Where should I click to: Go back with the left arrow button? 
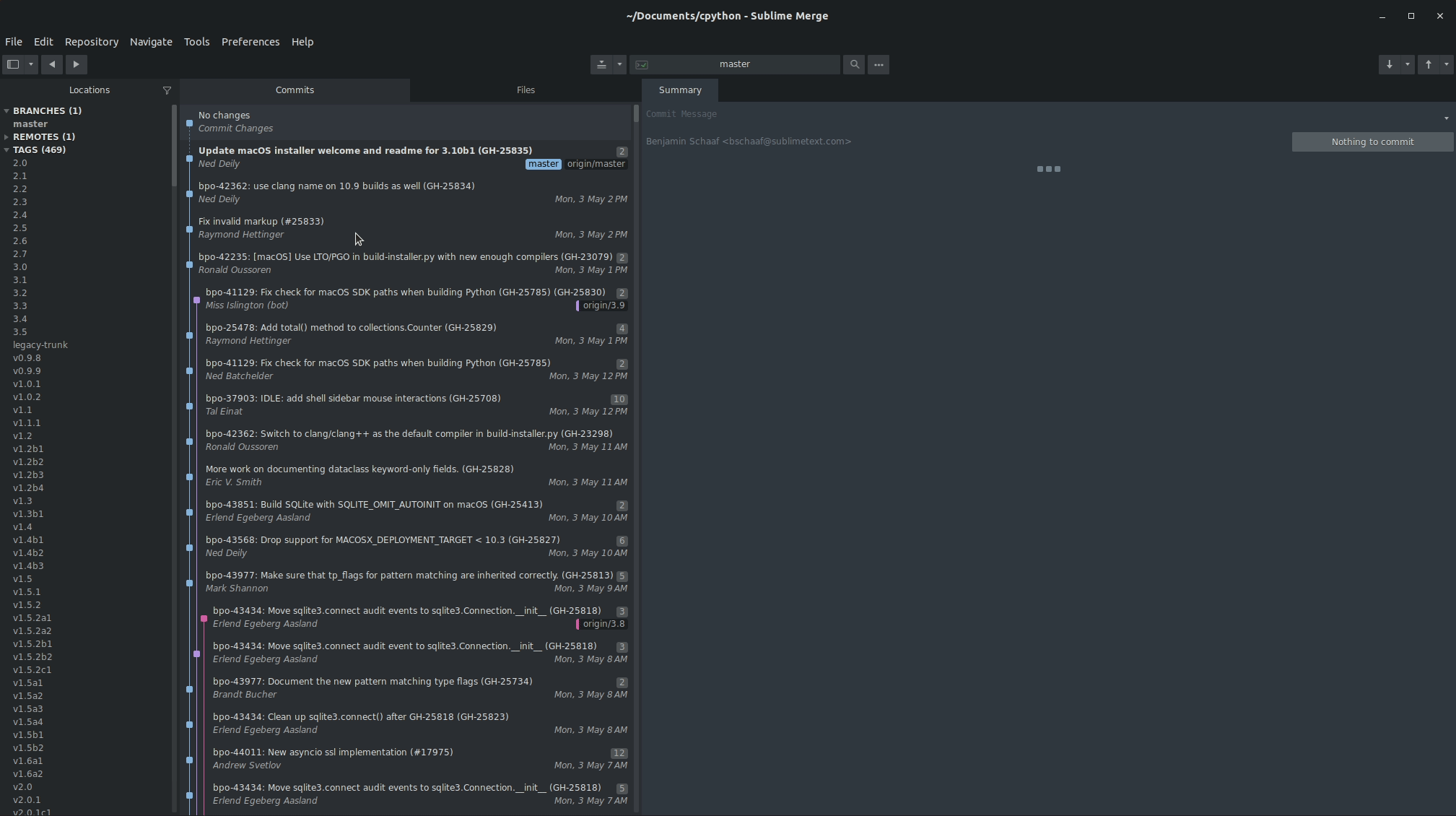52,64
